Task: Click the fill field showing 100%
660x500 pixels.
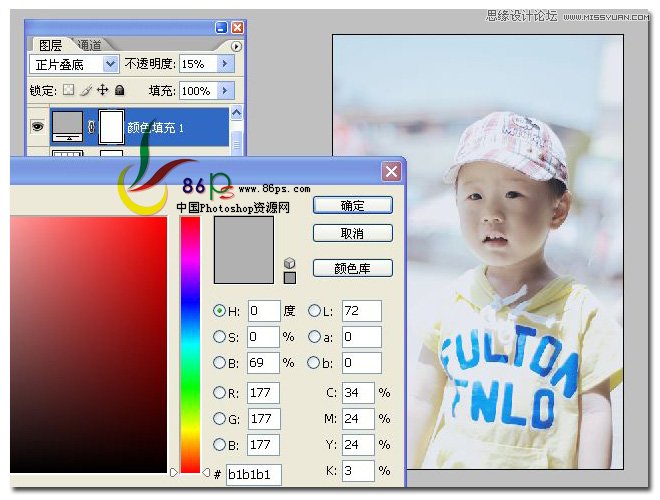Action: (198, 90)
